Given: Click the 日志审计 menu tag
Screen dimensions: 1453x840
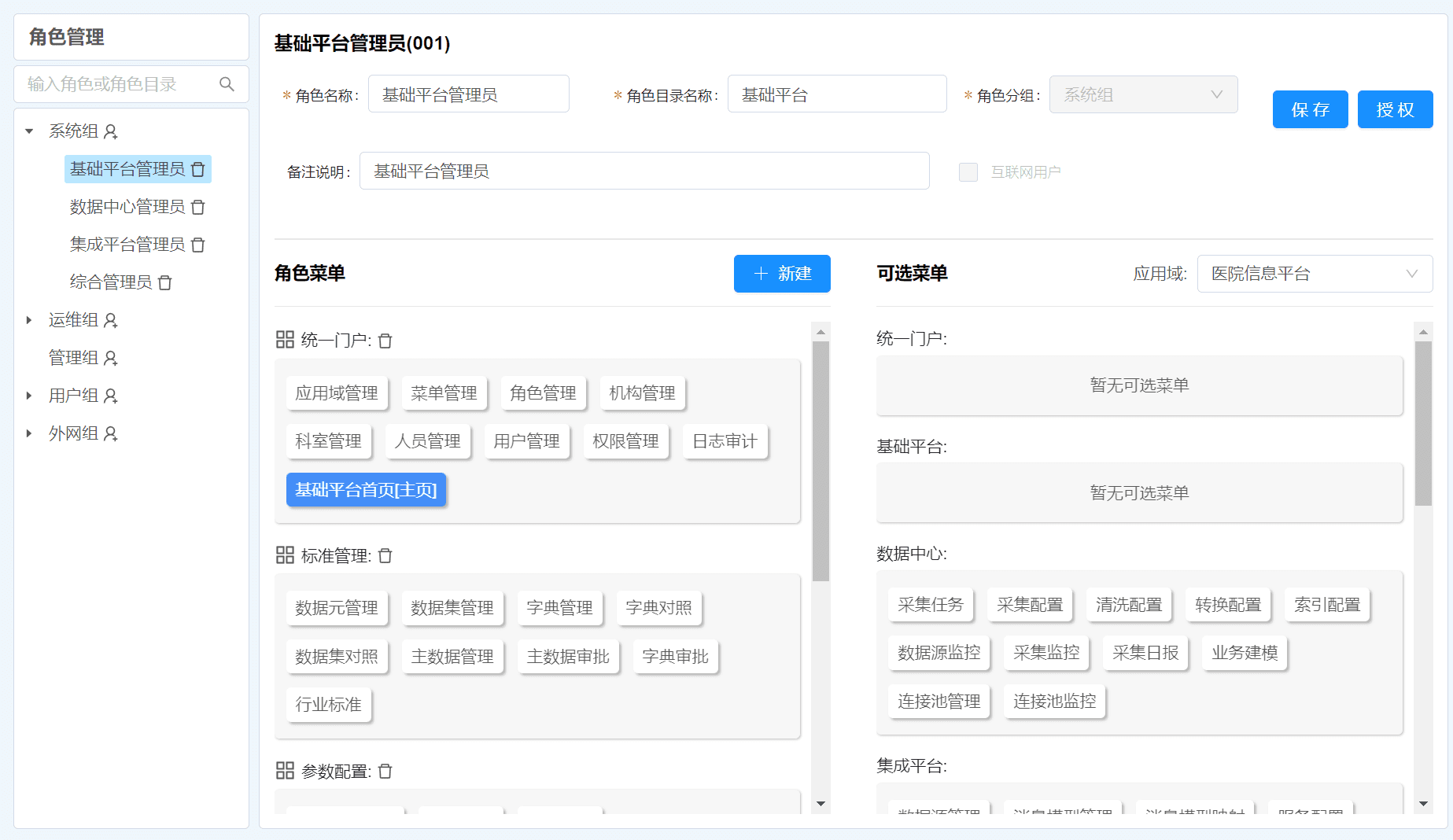Looking at the screenshot, I should coord(725,441).
